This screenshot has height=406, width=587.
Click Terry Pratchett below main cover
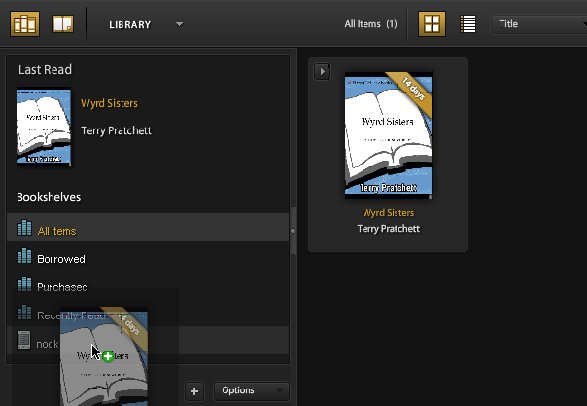[389, 229]
